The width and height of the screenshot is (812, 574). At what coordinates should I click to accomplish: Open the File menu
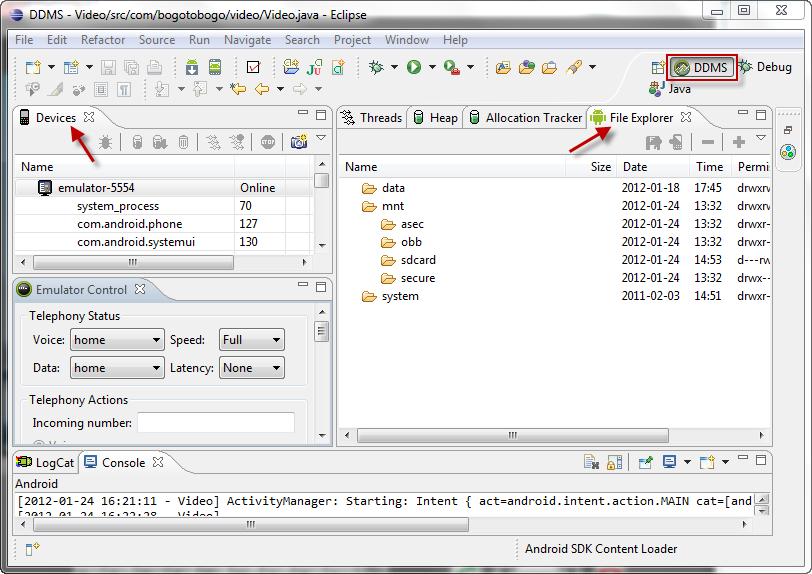(24, 40)
